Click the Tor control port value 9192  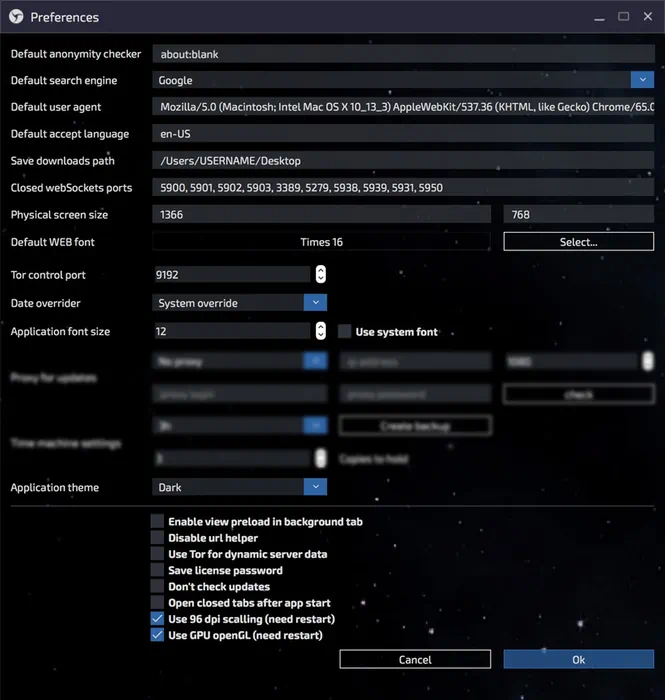tap(232, 274)
